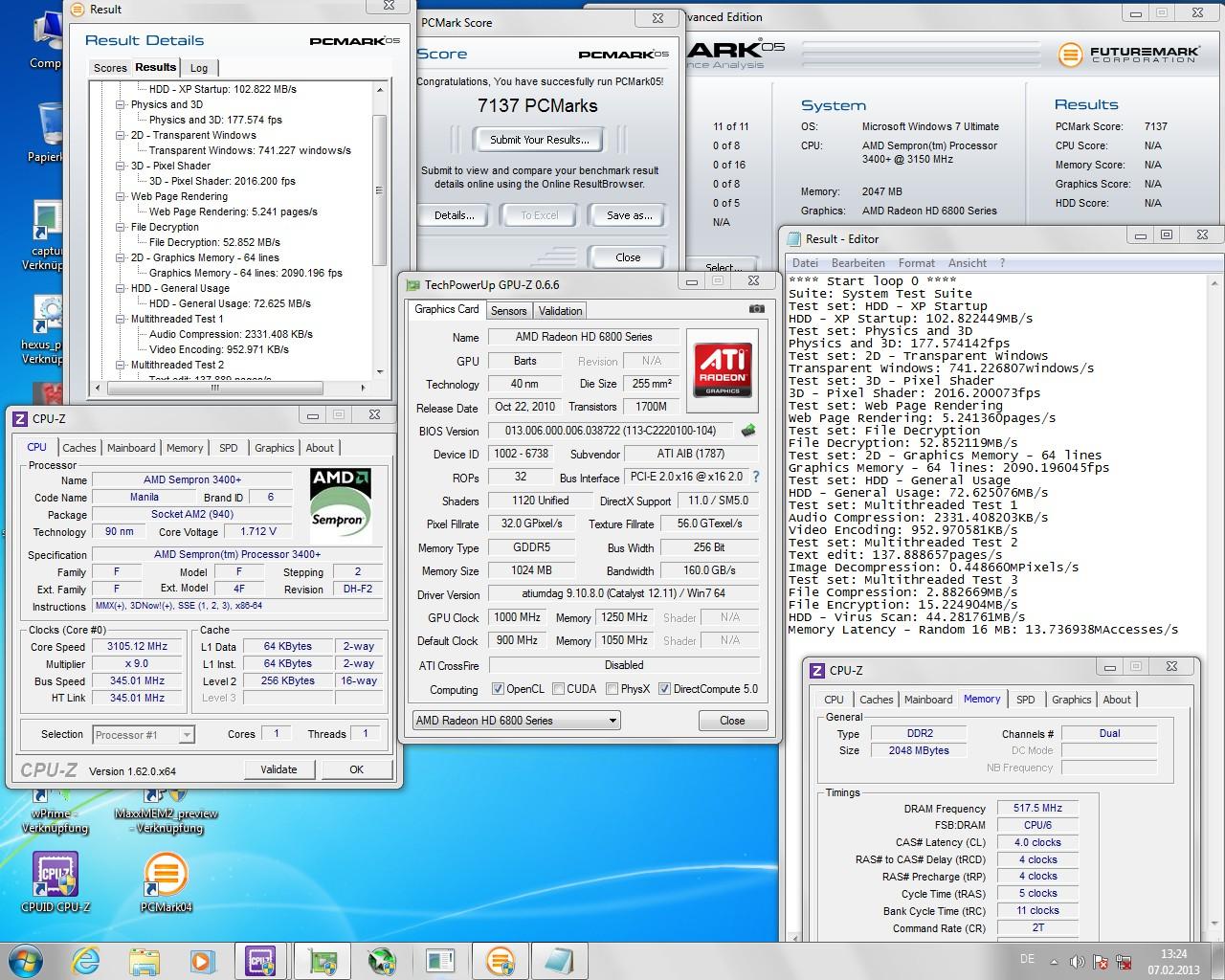Click Close in the PCMark Score dialog
The image size is (1225, 980).
pyautogui.click(x=628, y=257)
